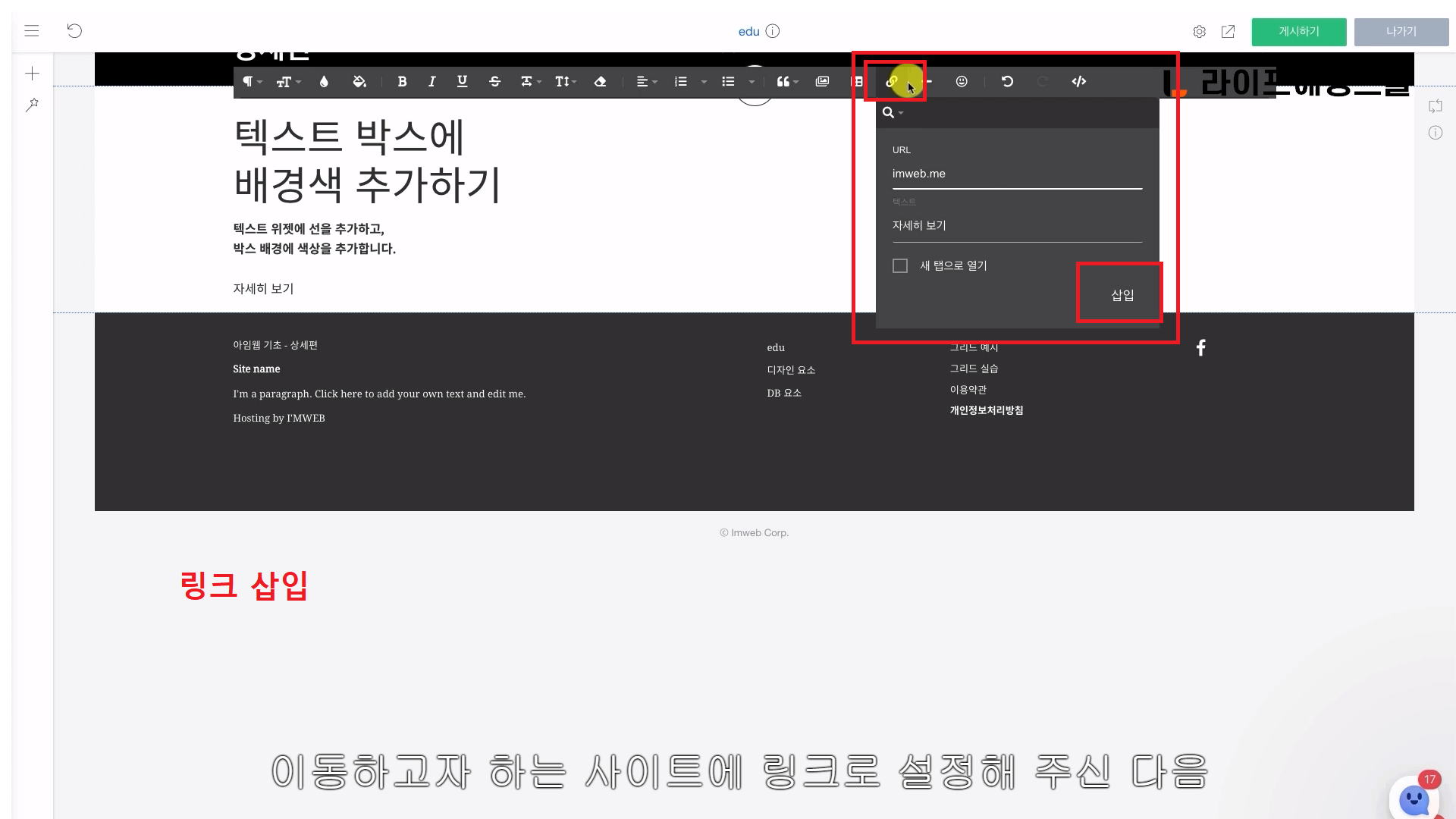Open code view in the toolbar

[x=1078, y=82]
